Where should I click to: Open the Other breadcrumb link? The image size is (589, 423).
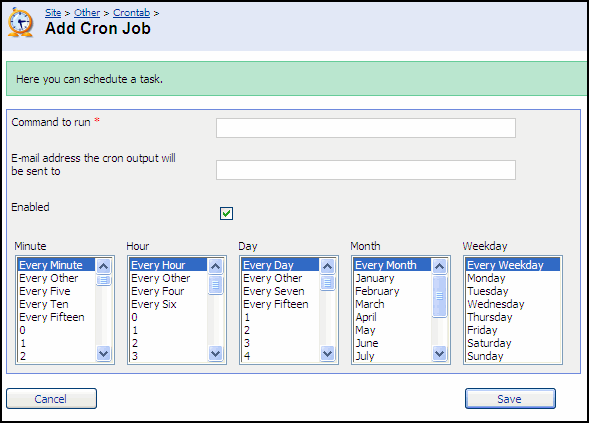(x=87, y=13)
